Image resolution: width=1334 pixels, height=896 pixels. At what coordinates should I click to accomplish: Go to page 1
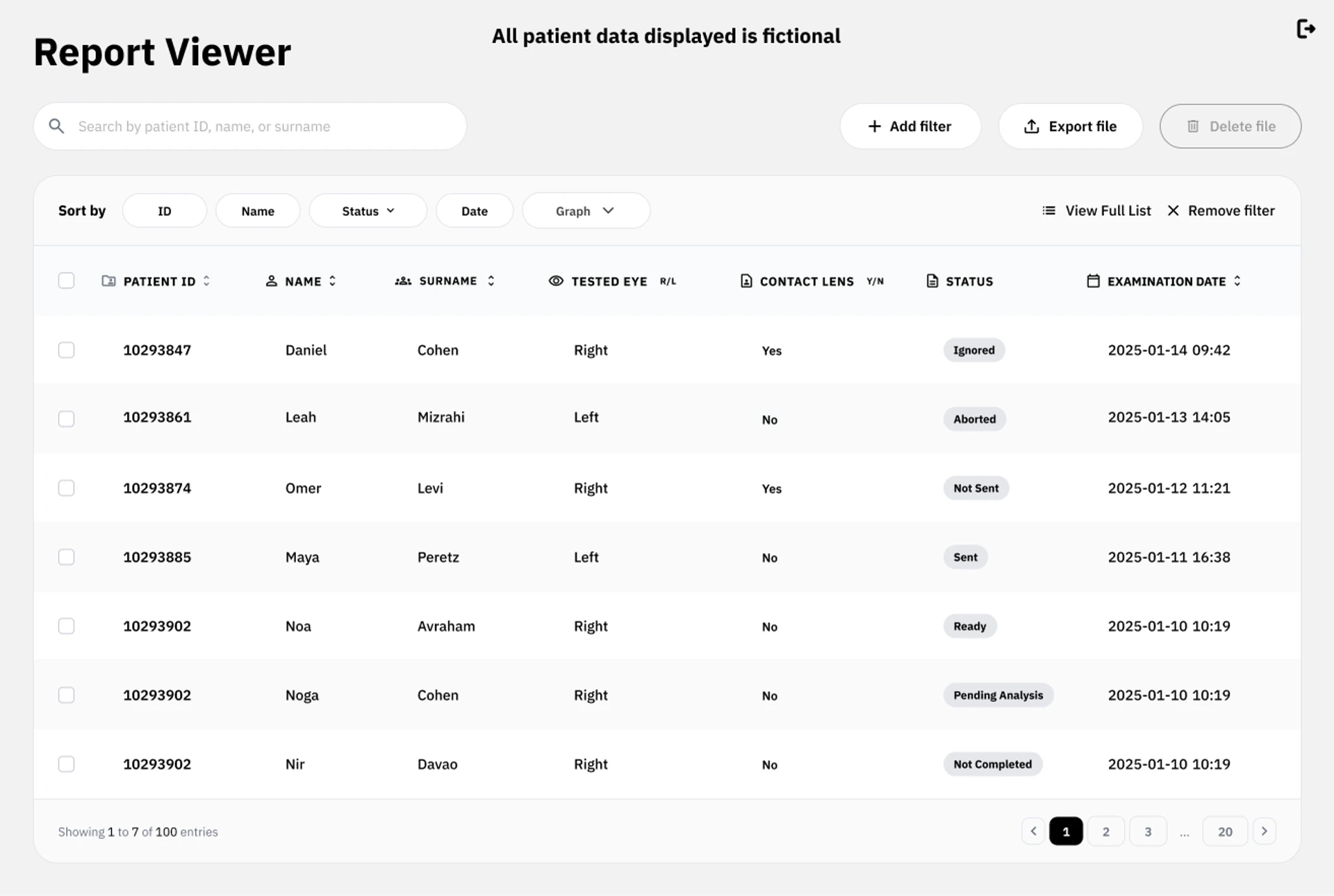(1066, 831)
